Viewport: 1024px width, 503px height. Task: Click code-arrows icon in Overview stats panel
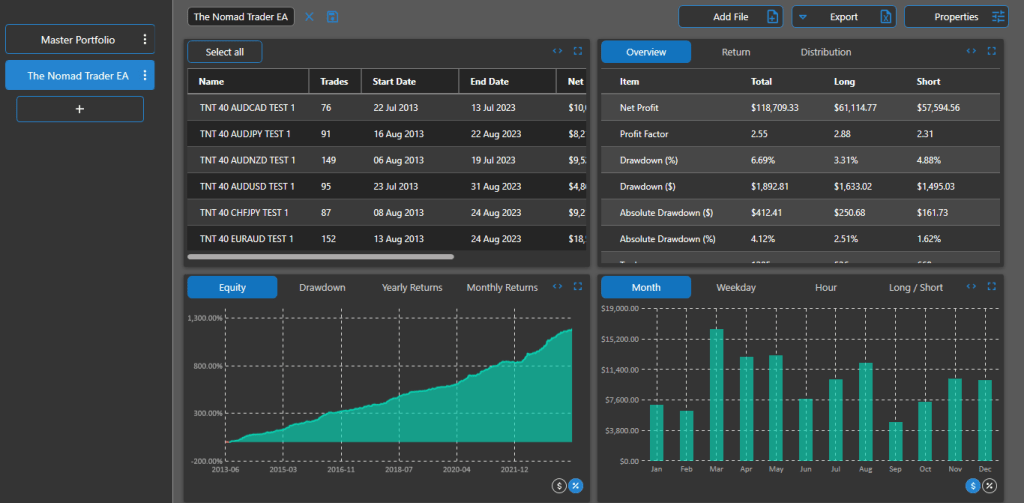tap(970, 52)
